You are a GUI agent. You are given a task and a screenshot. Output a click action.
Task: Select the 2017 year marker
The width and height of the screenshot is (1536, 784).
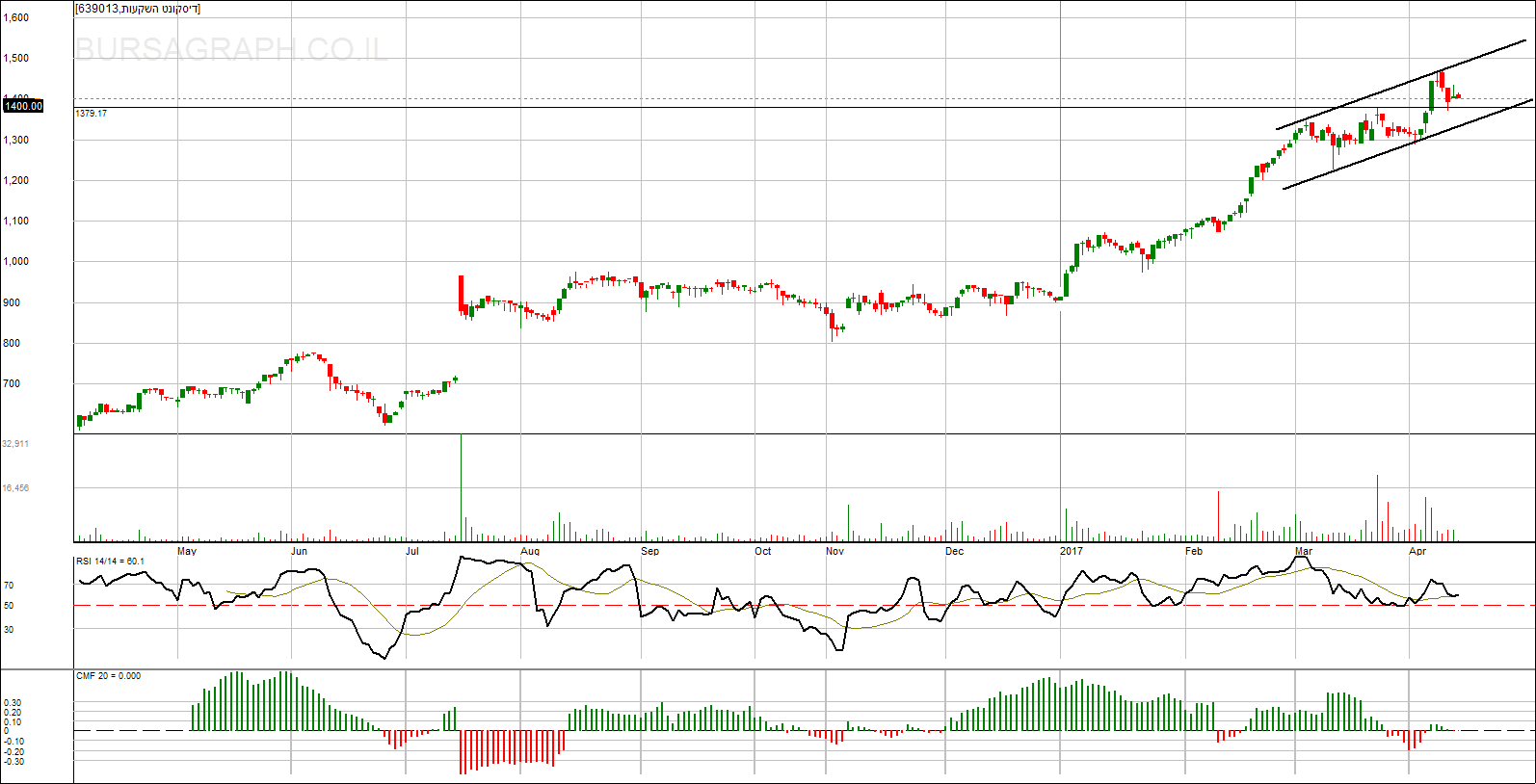(x=1071, y=552)
